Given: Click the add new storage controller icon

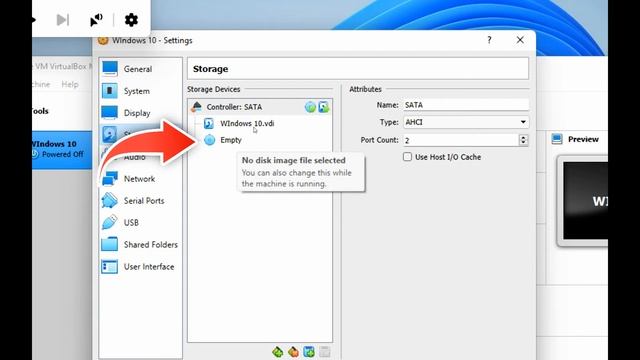Looking at the screenshot, I should pos(278,351).
